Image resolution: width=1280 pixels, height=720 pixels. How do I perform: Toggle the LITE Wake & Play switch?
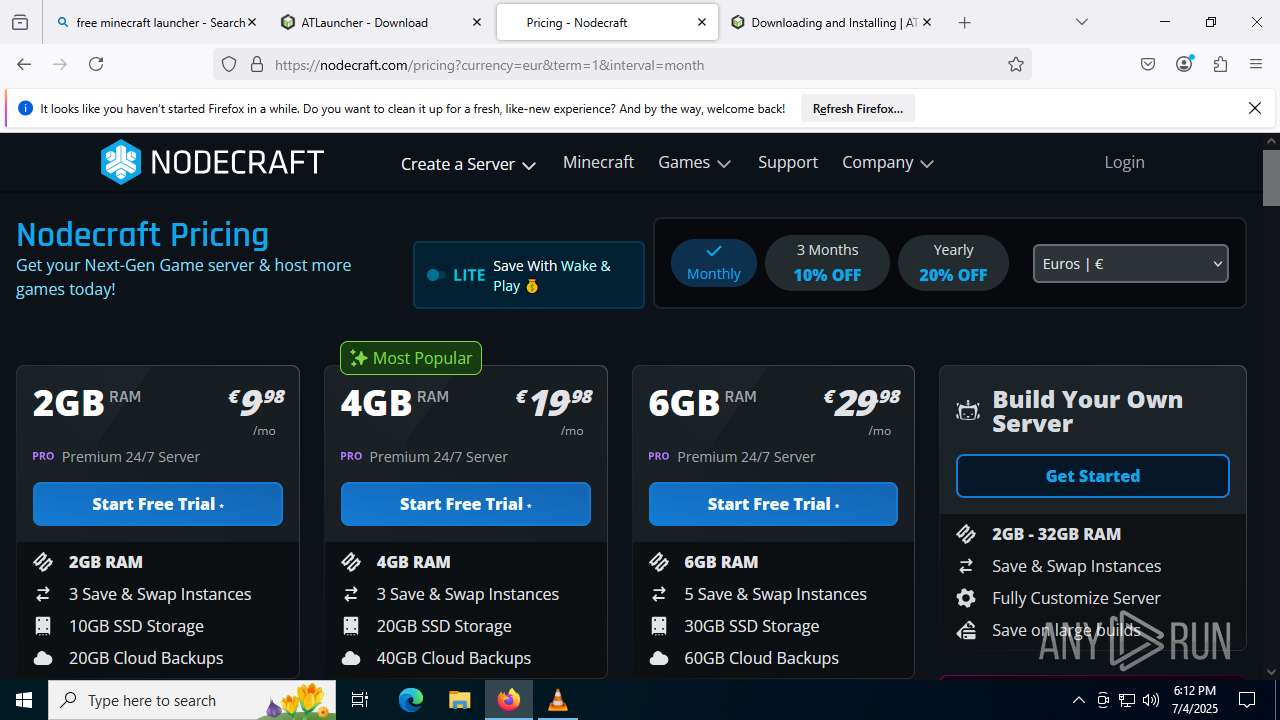[x=436, y=275]
